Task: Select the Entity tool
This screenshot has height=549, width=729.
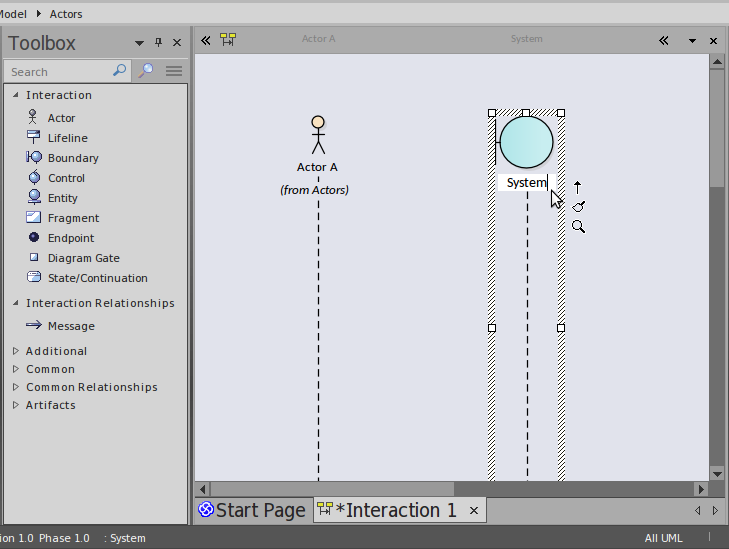Action: click(x=62, y=198)
